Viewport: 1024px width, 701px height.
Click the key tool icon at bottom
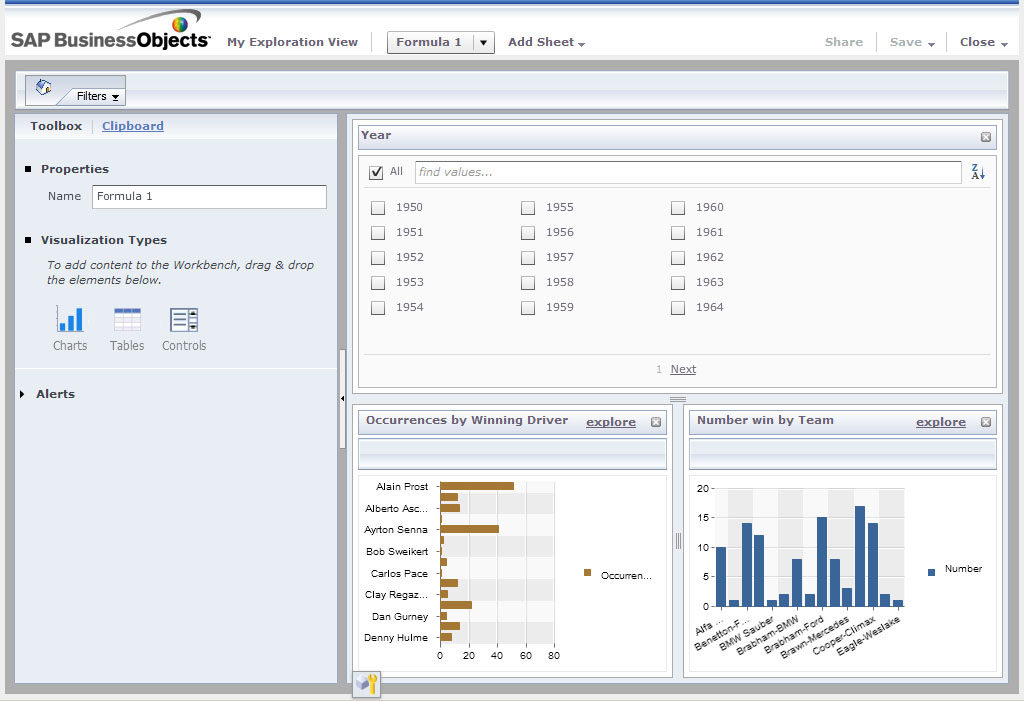tap(367, 684)
